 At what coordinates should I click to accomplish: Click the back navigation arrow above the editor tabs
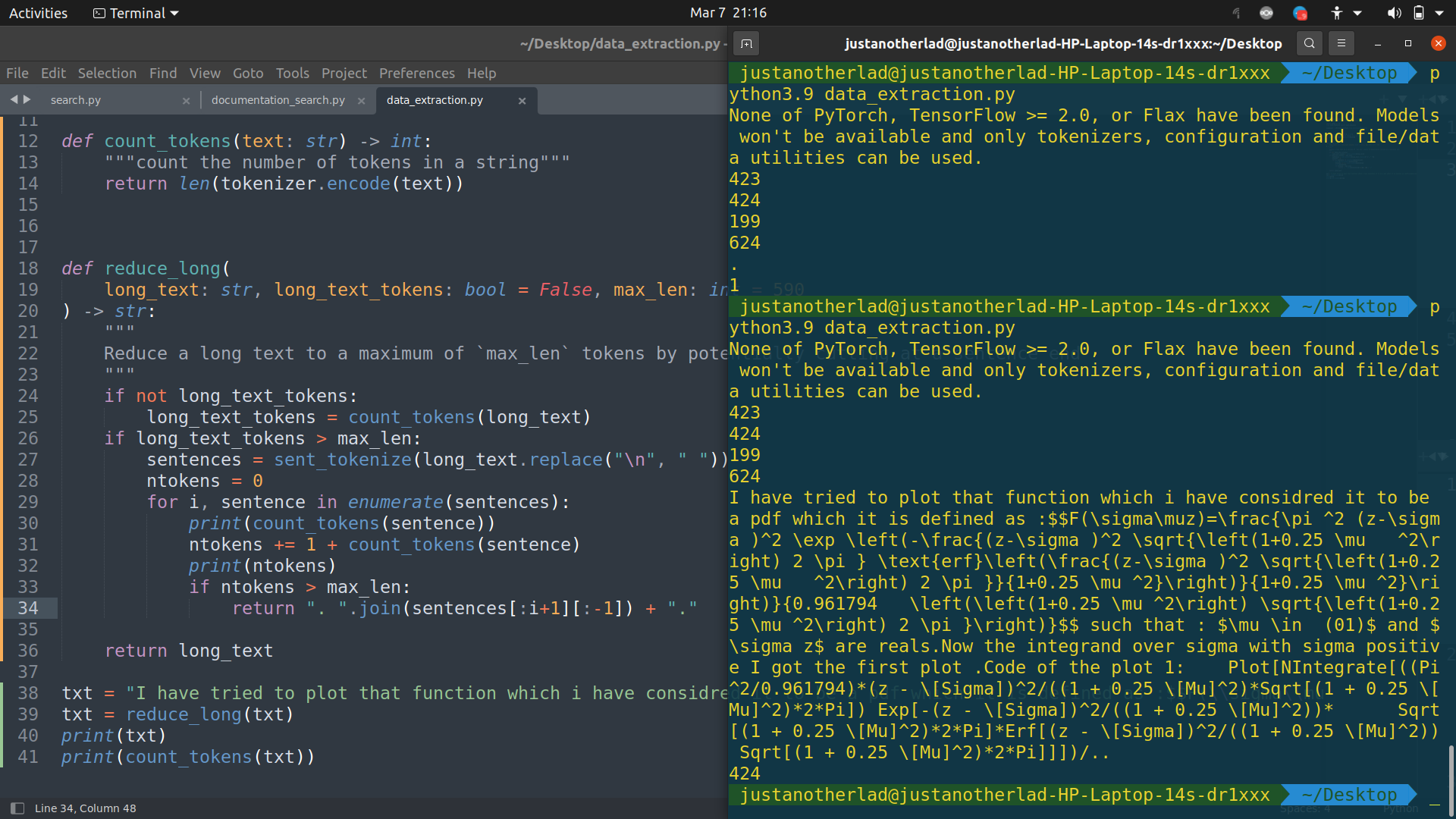tap(13, 99)
